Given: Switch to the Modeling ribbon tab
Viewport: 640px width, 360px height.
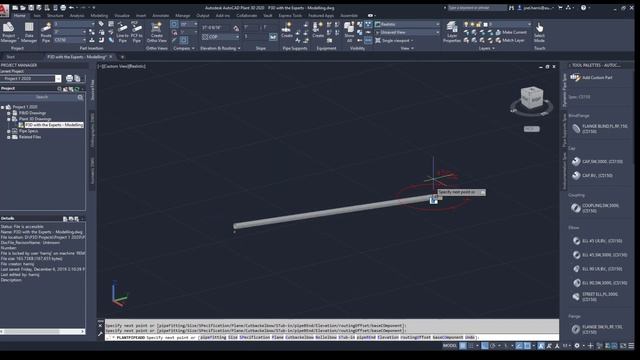Looking at the screenshot, I should 99,16.
